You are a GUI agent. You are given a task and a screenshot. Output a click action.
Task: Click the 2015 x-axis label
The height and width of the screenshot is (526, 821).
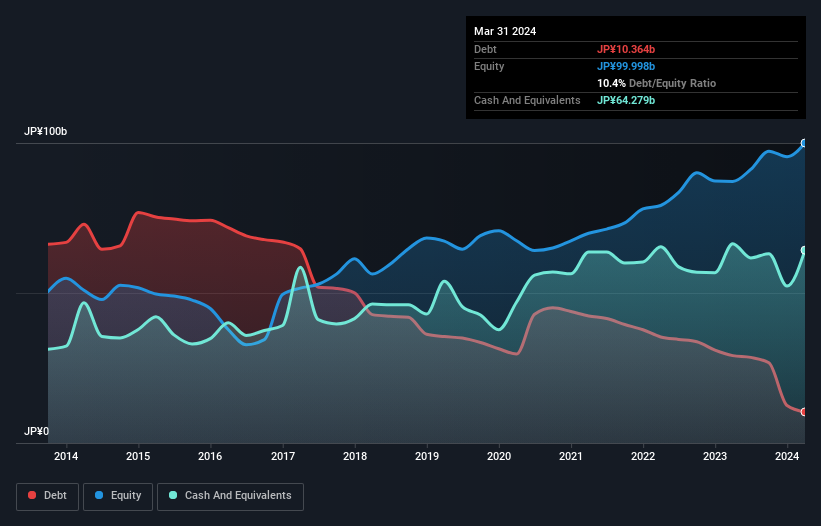pyautogui.click(x=138, y=456)
